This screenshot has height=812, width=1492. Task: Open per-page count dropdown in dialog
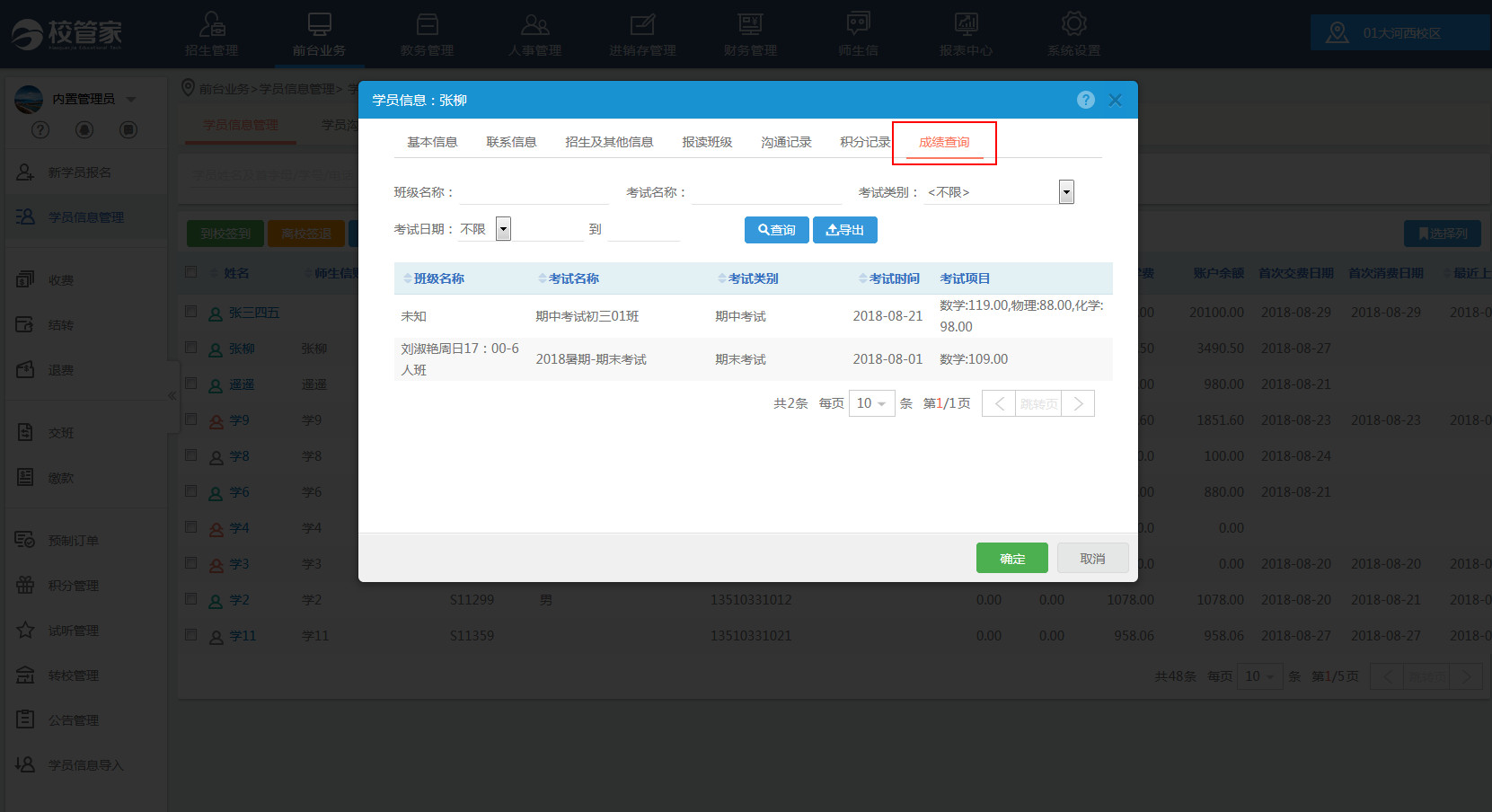(871, 403)
